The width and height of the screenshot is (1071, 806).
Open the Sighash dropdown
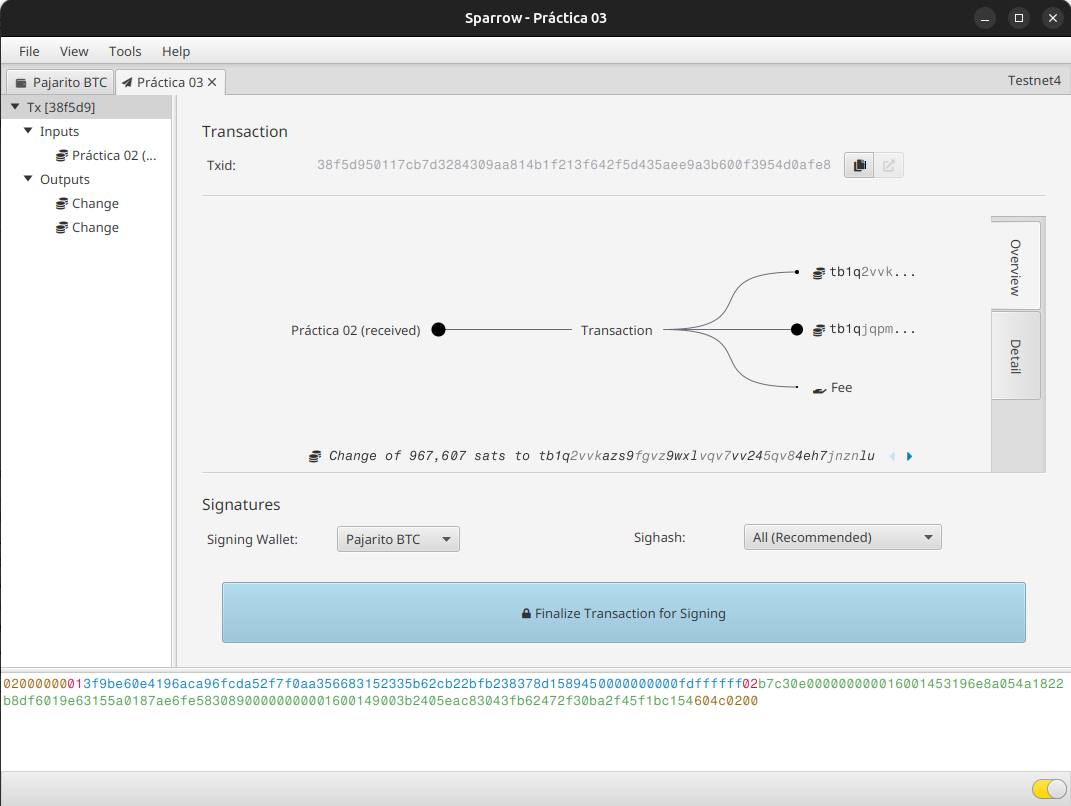click(x=842, y=538)
